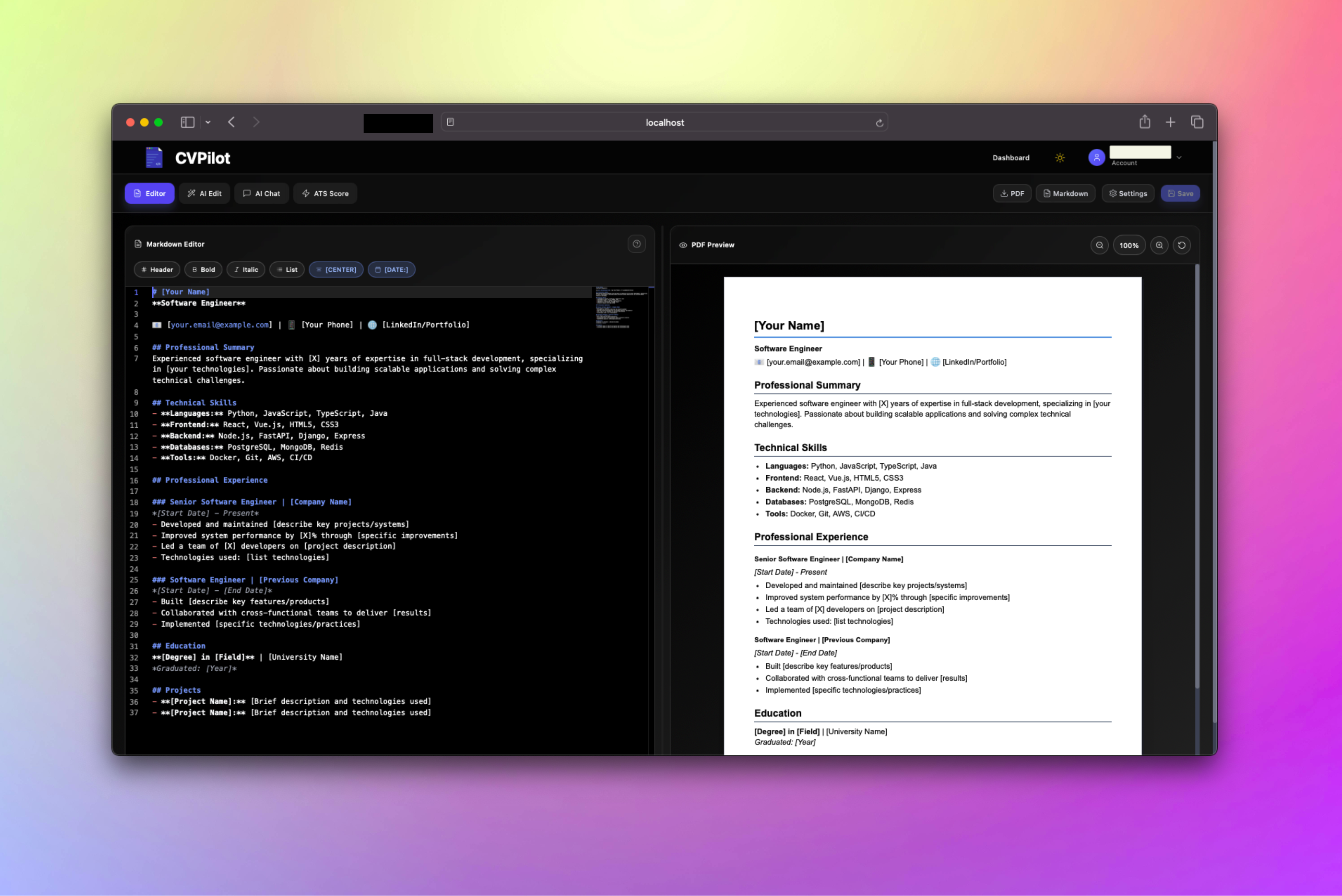Open the ATS Score tab

point(325,193)
